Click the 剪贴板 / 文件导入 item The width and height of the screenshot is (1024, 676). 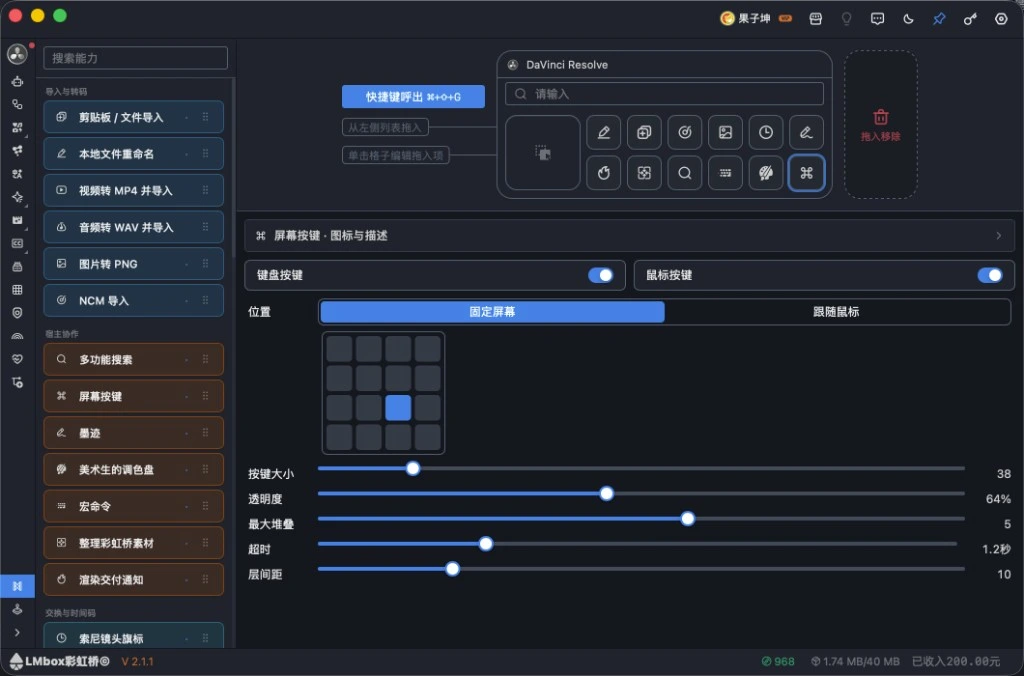[134, 117]
